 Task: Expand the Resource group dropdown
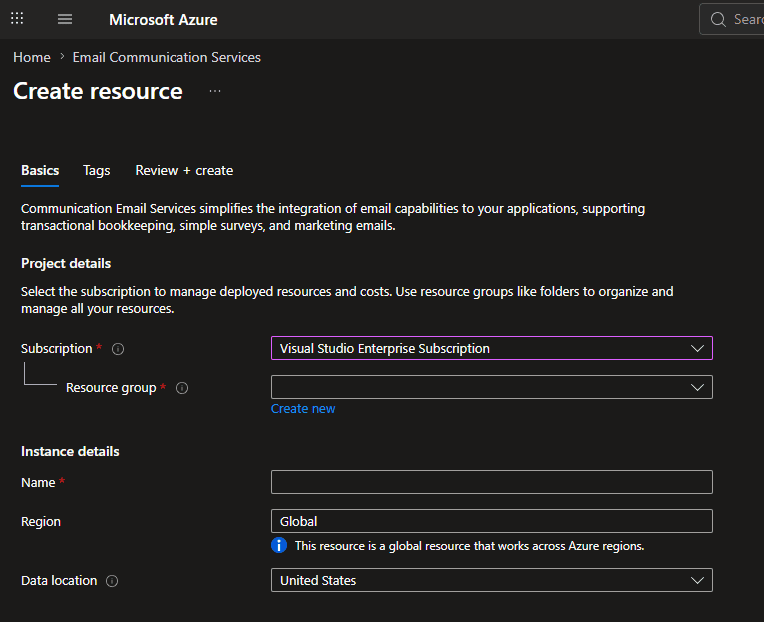click(x=492, y=387)
